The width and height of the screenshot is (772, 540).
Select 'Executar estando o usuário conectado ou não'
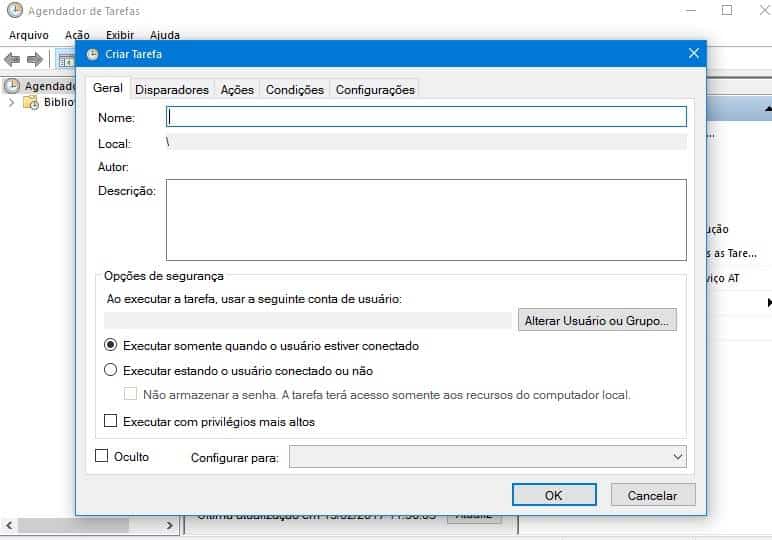pos(111,370)
